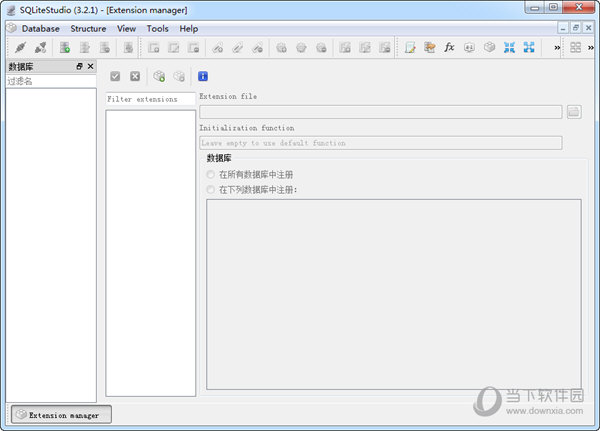The image size is (600, 431).
Task: Select the Extension manager taskbar tab
Action: [x=62, y=415]
